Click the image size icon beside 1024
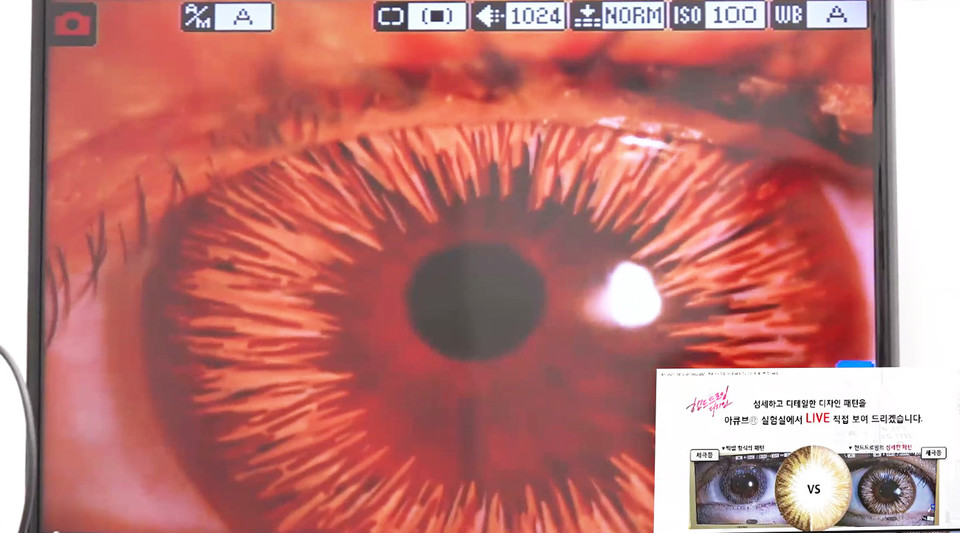 pyautogui.click(x=488, y=16)
